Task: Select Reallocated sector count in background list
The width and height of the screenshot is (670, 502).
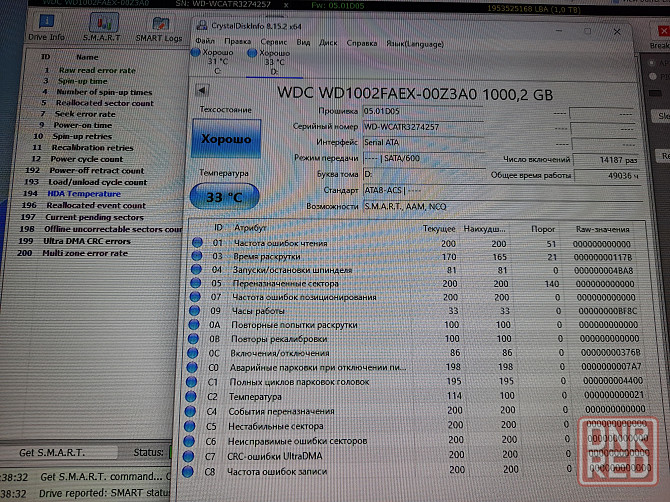Action: (x=103, y=103)
